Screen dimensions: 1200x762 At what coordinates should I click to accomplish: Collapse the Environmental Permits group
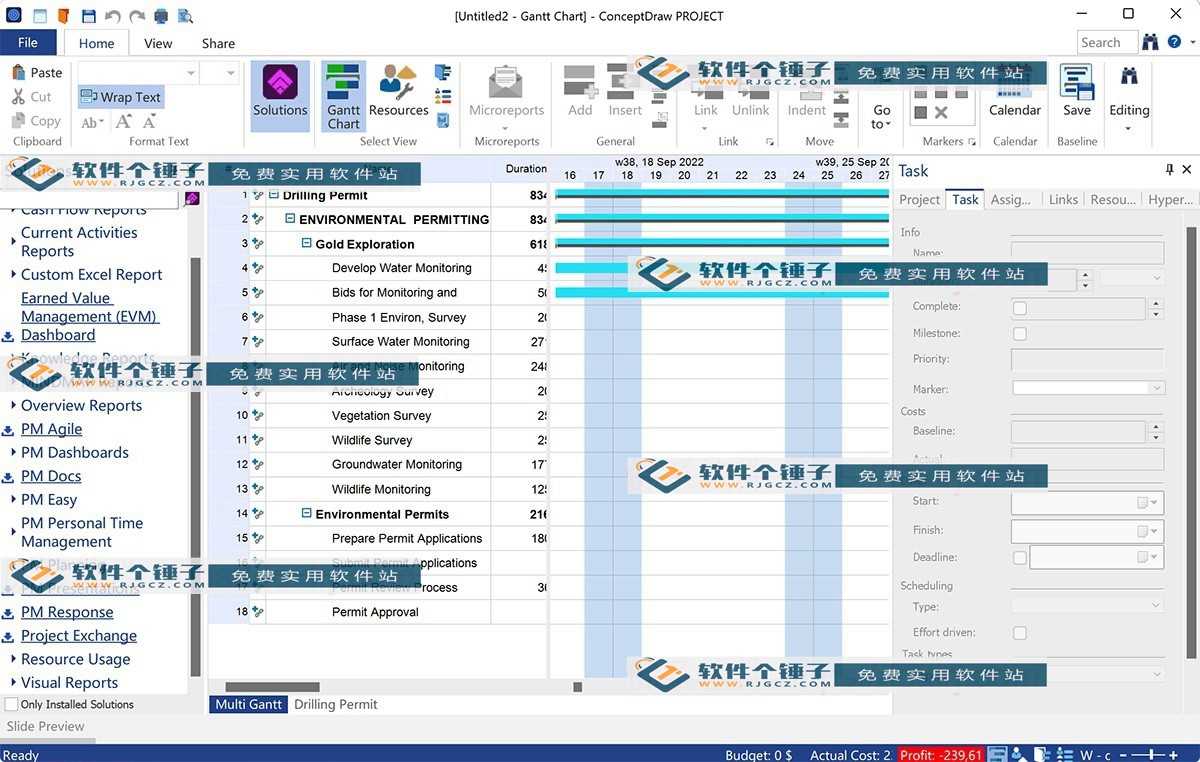pyautogui.click(x=307, y=513)
